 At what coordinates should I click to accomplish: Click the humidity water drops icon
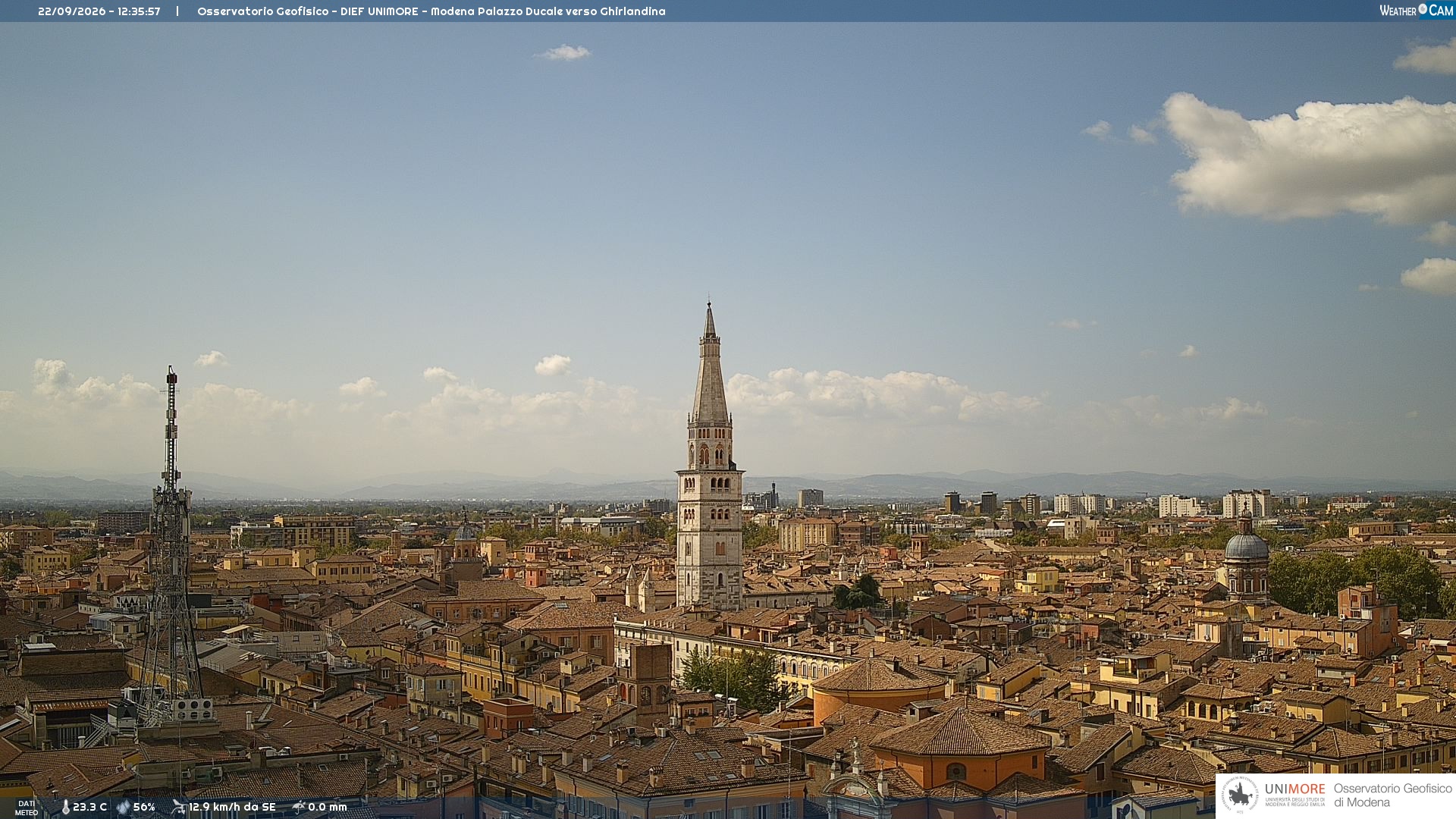coord(123,807)
